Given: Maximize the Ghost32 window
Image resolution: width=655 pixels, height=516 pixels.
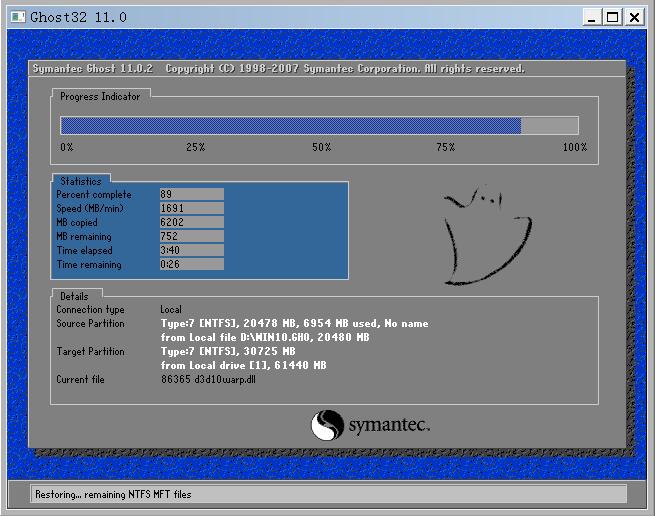Looking at the screenshot, I should 613,17.
